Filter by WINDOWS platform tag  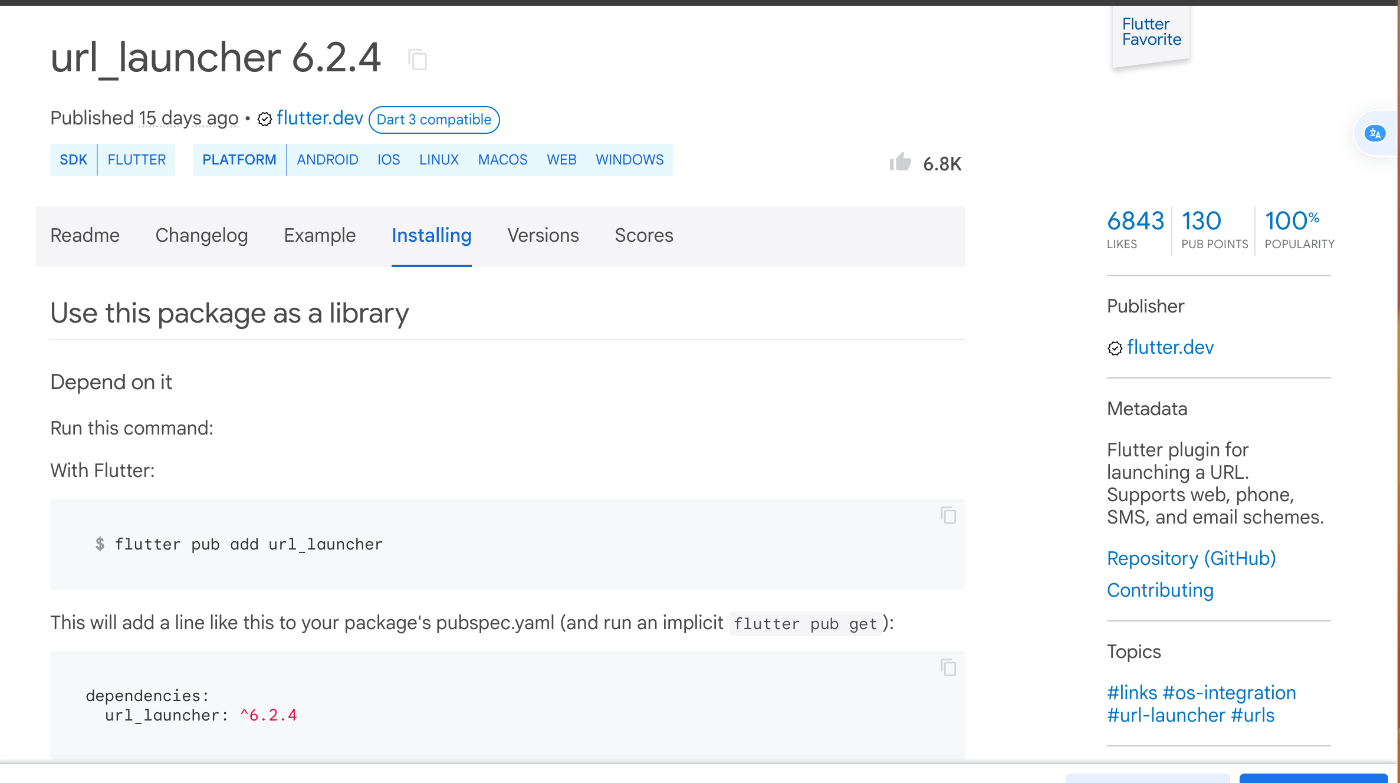[x=630, y=160]
